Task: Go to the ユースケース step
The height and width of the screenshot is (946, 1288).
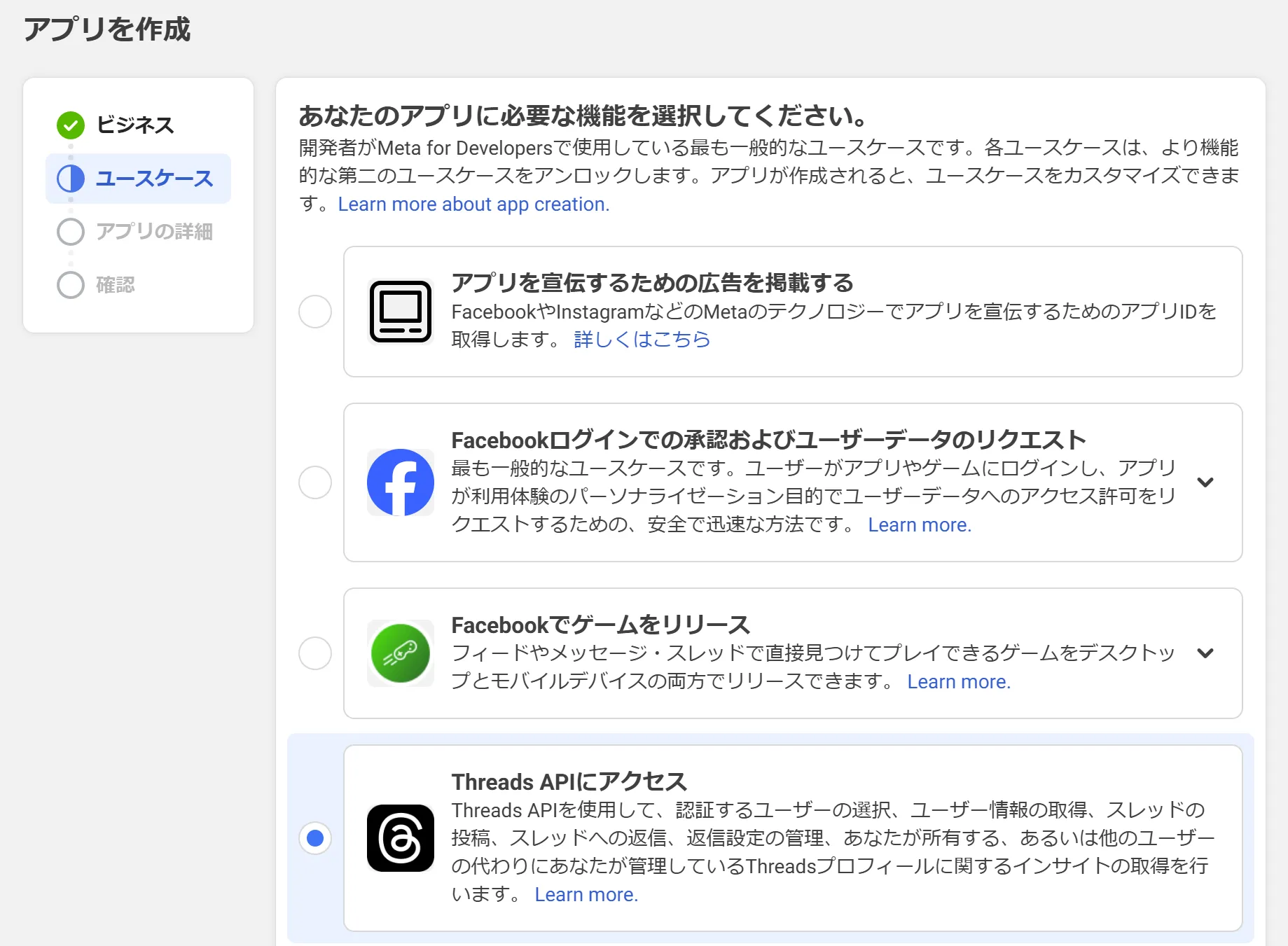Action: coord(153,179)
